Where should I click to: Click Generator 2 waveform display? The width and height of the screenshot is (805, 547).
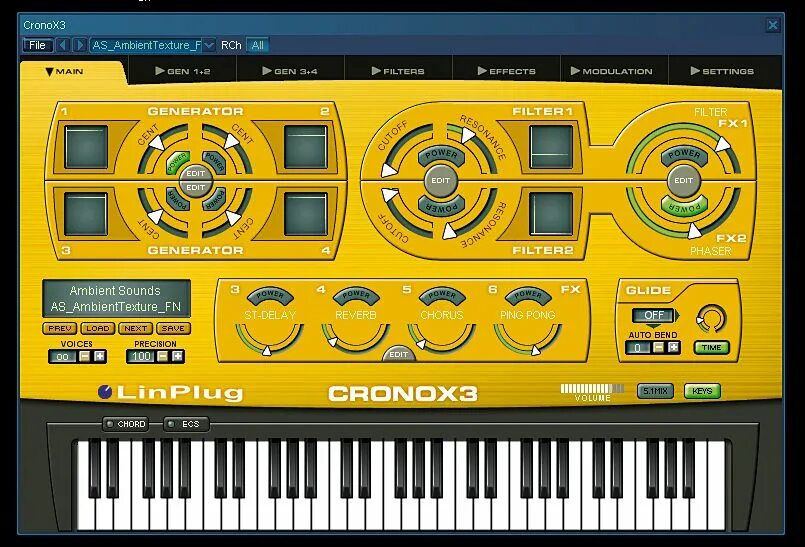(x=305, y=147)
